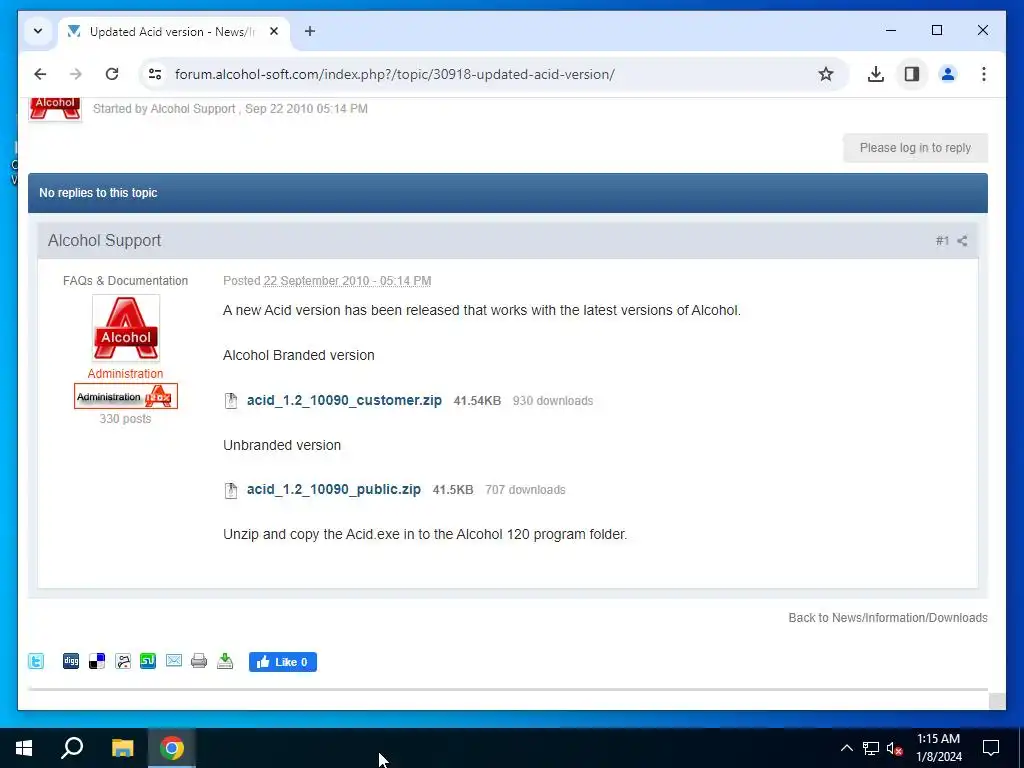Reload the forum page
1024x768 pixels.
coord(112,74)
